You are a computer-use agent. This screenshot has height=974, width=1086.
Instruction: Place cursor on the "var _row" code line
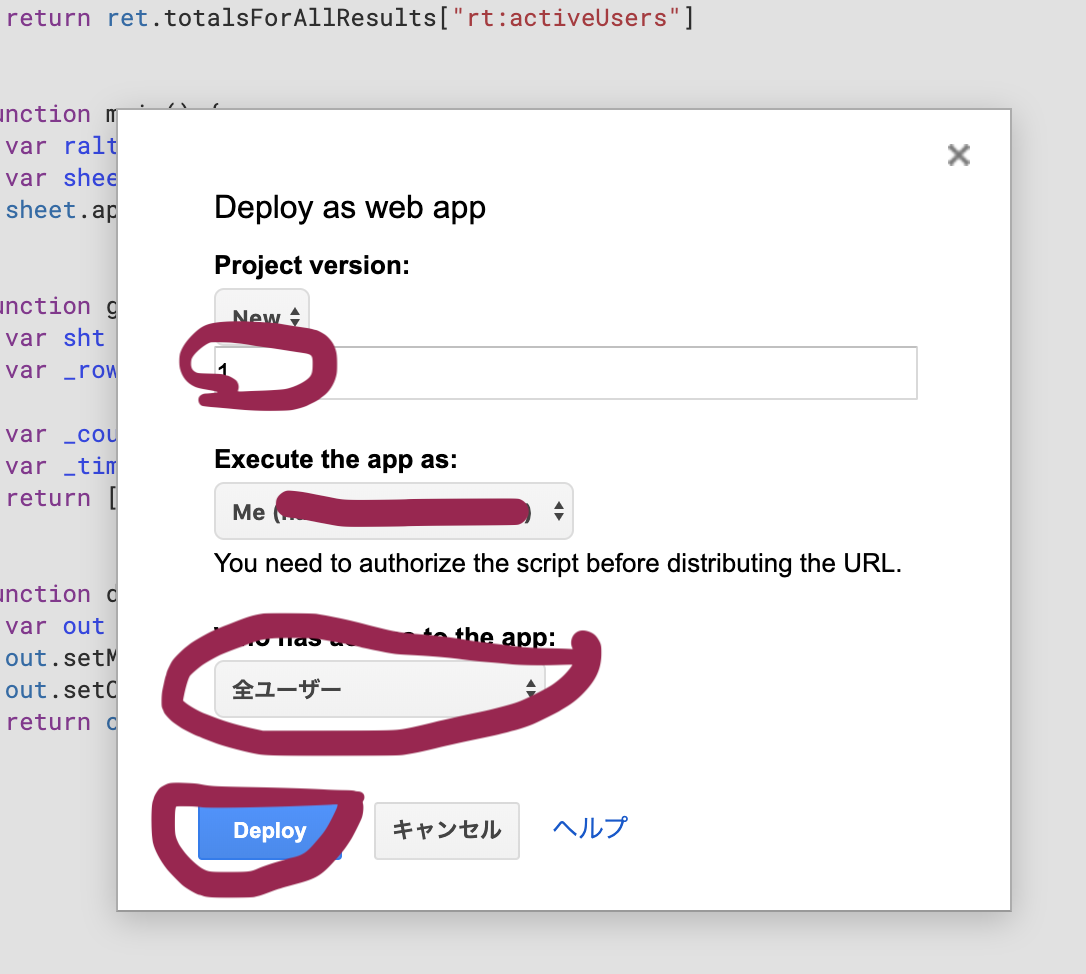pyautogui.click(x=60, y=370)
